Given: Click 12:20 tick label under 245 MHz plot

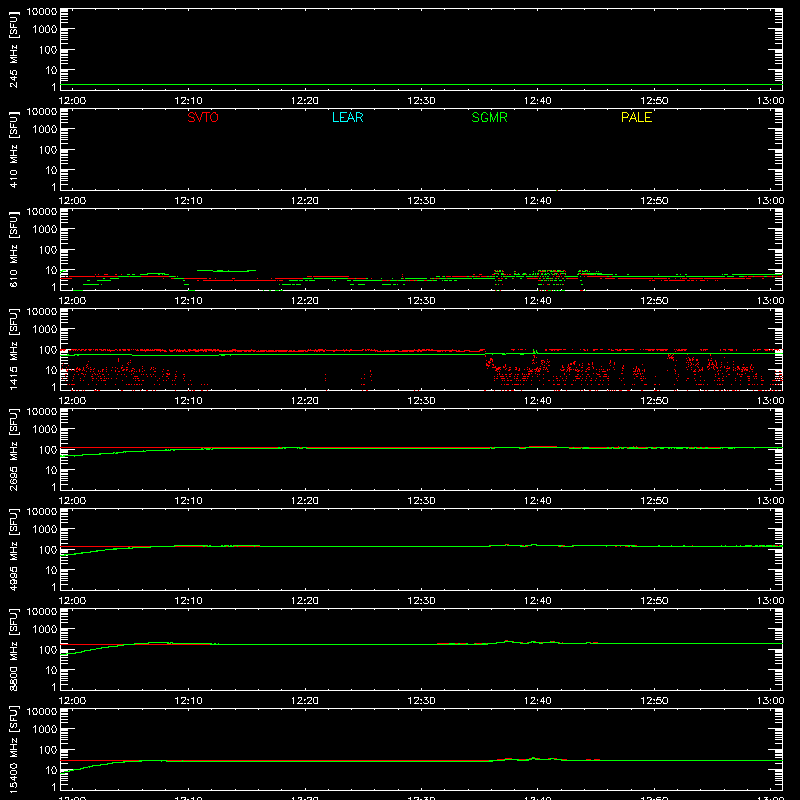Looking at the screenshot, I should coord(305,101).
